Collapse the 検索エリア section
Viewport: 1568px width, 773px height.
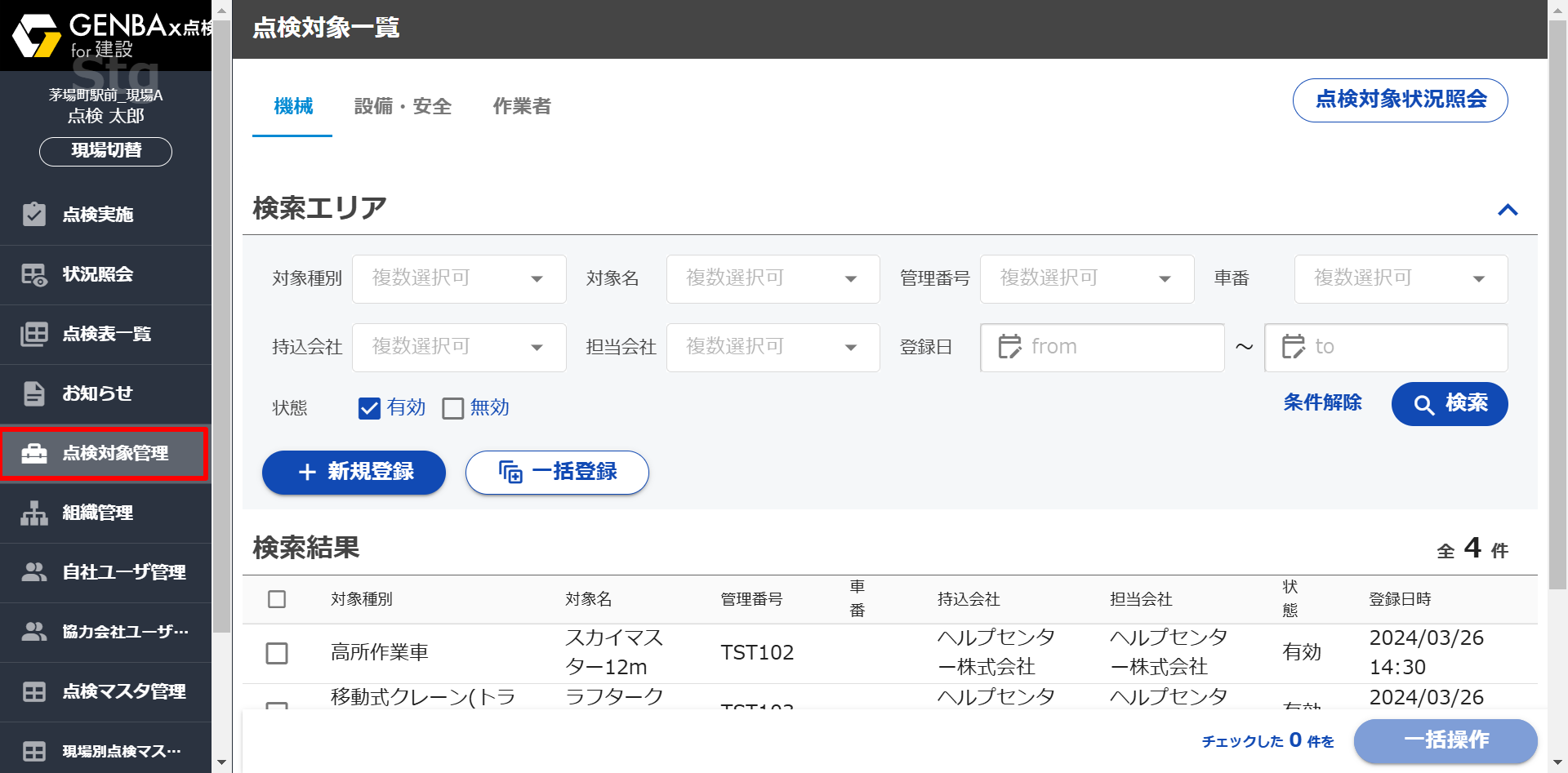pyautogui.click(x=1508, y=210)
